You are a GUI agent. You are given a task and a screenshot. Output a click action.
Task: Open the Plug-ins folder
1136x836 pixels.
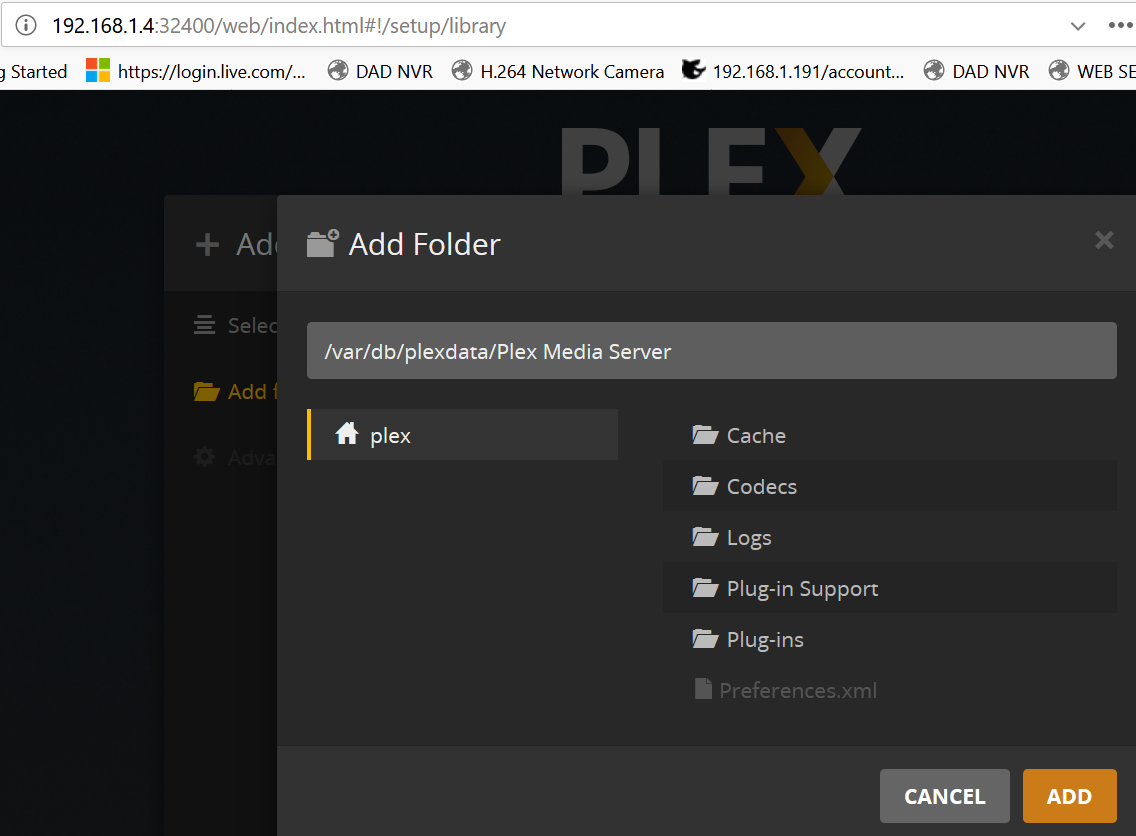coord(890,639)
